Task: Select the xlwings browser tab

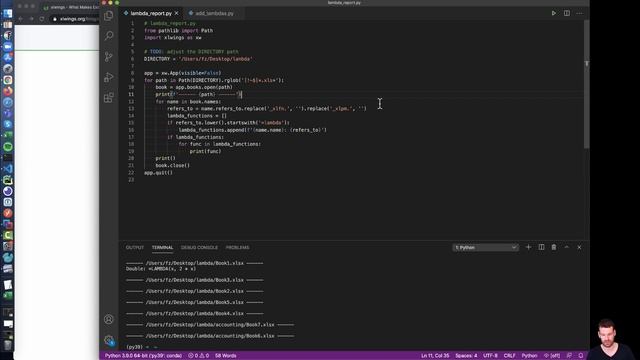Action: pos(70,7)
